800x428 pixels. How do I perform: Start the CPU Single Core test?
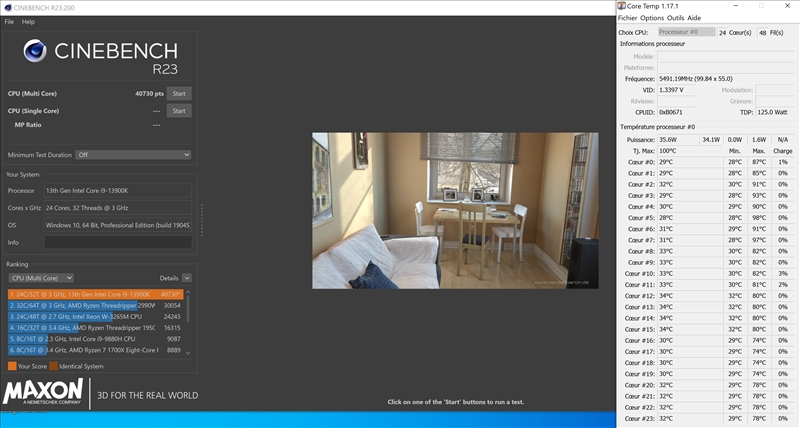point(179,111)
